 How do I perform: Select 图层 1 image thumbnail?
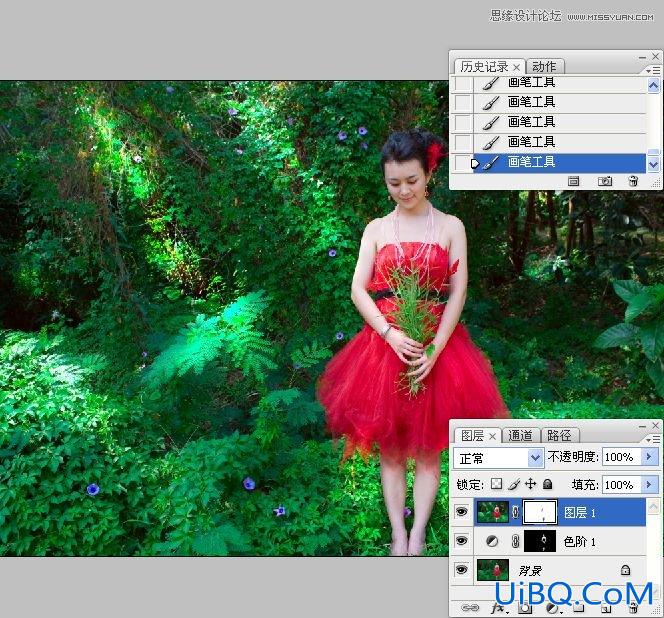tap(492, 512)
